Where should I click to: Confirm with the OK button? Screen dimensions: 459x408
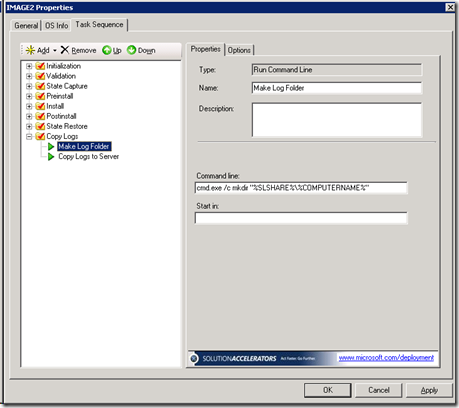[328, 390]
